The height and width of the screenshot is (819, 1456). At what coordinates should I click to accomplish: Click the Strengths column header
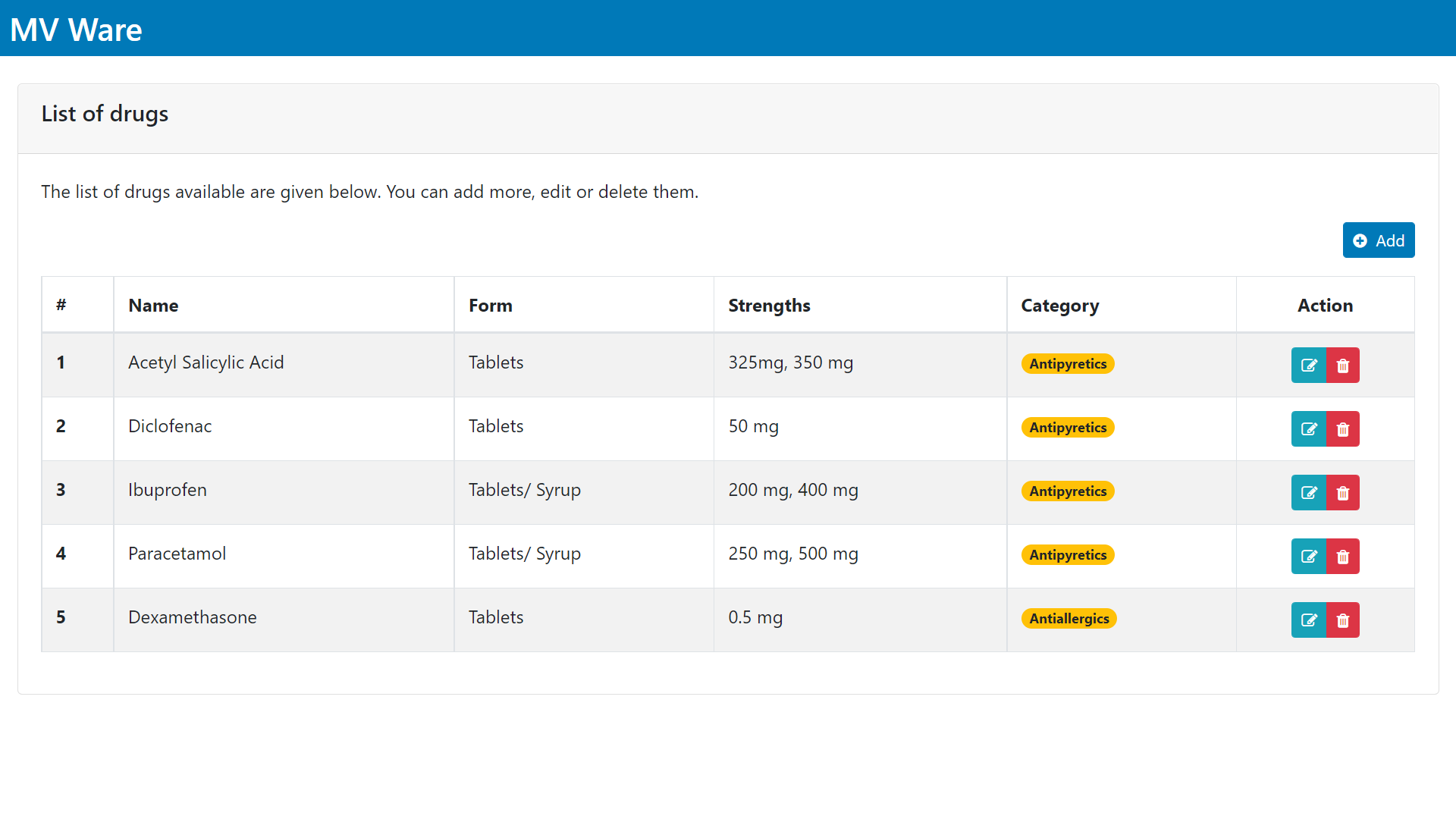coord(769,306)
